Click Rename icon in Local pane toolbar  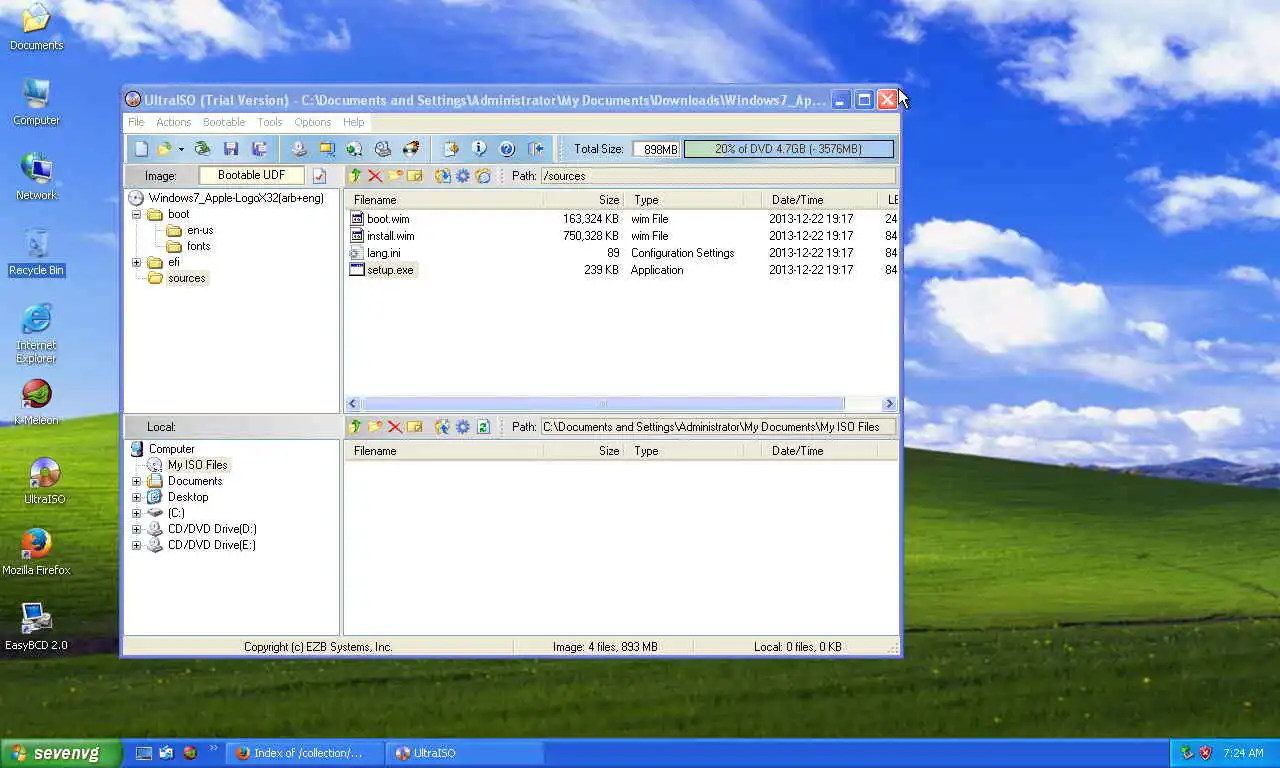coord(415,427)
